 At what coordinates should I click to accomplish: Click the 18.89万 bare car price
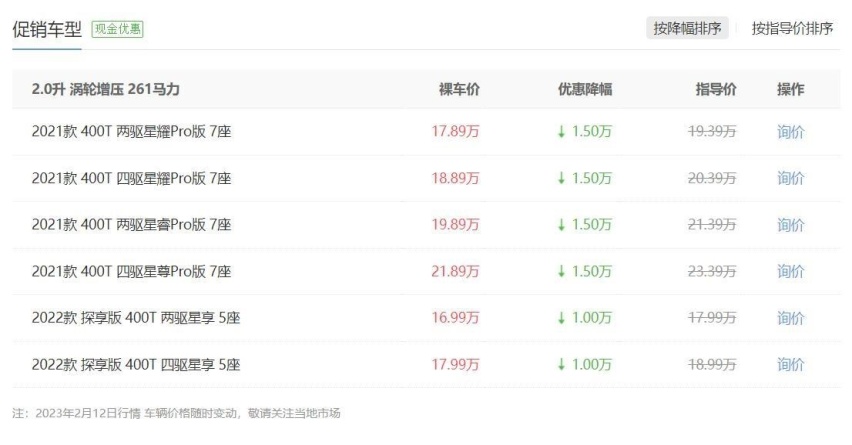[455, 178]
